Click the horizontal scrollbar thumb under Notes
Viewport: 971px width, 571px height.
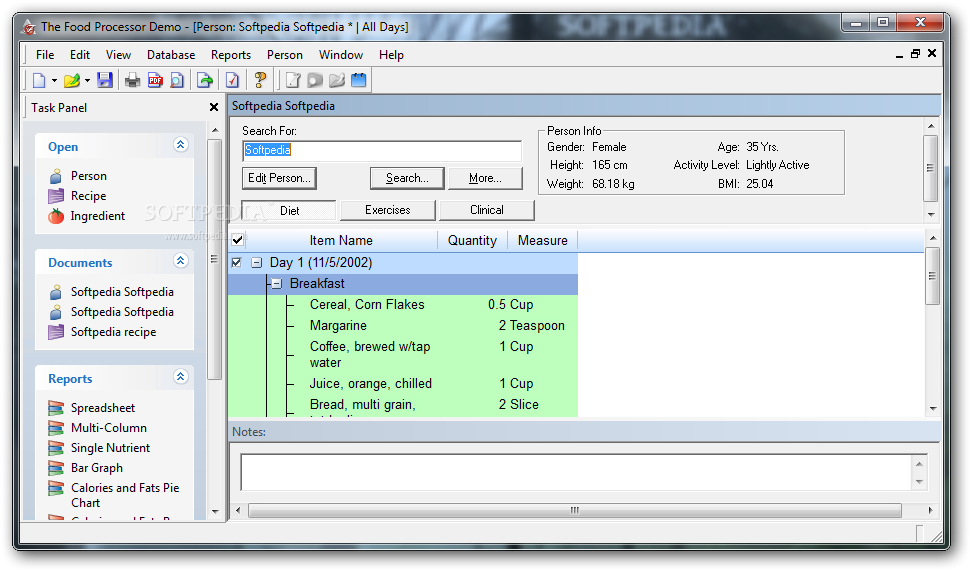pyautogui.click(x=575, y=510)
